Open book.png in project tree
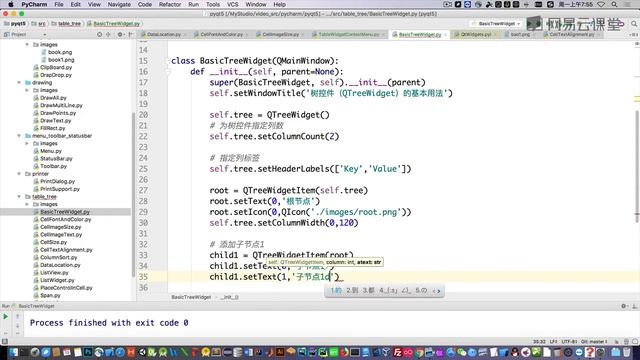640x360 pixels. click(x=60, y=52)
